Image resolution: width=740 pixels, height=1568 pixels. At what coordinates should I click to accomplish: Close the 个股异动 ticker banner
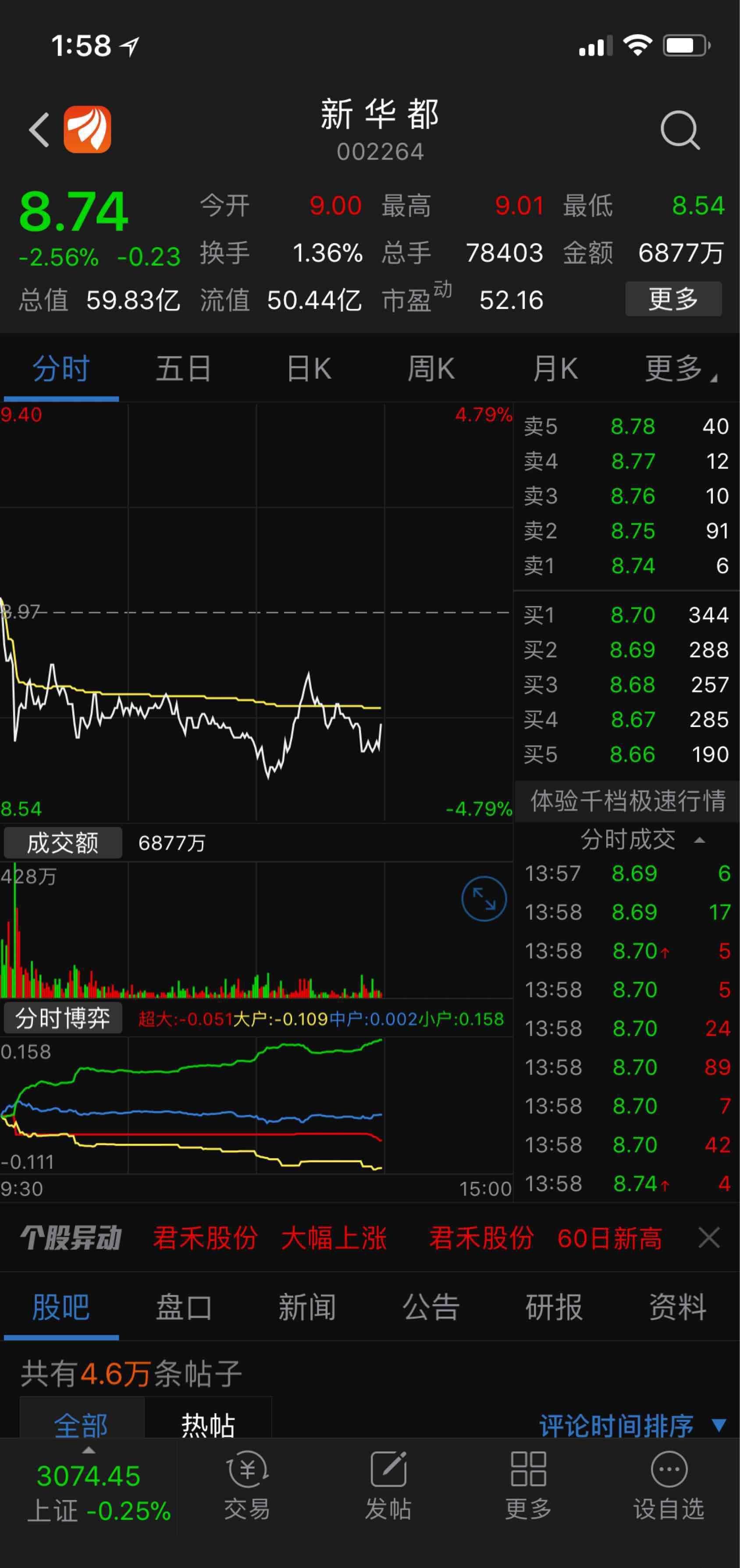click(x=709, y=1238)
